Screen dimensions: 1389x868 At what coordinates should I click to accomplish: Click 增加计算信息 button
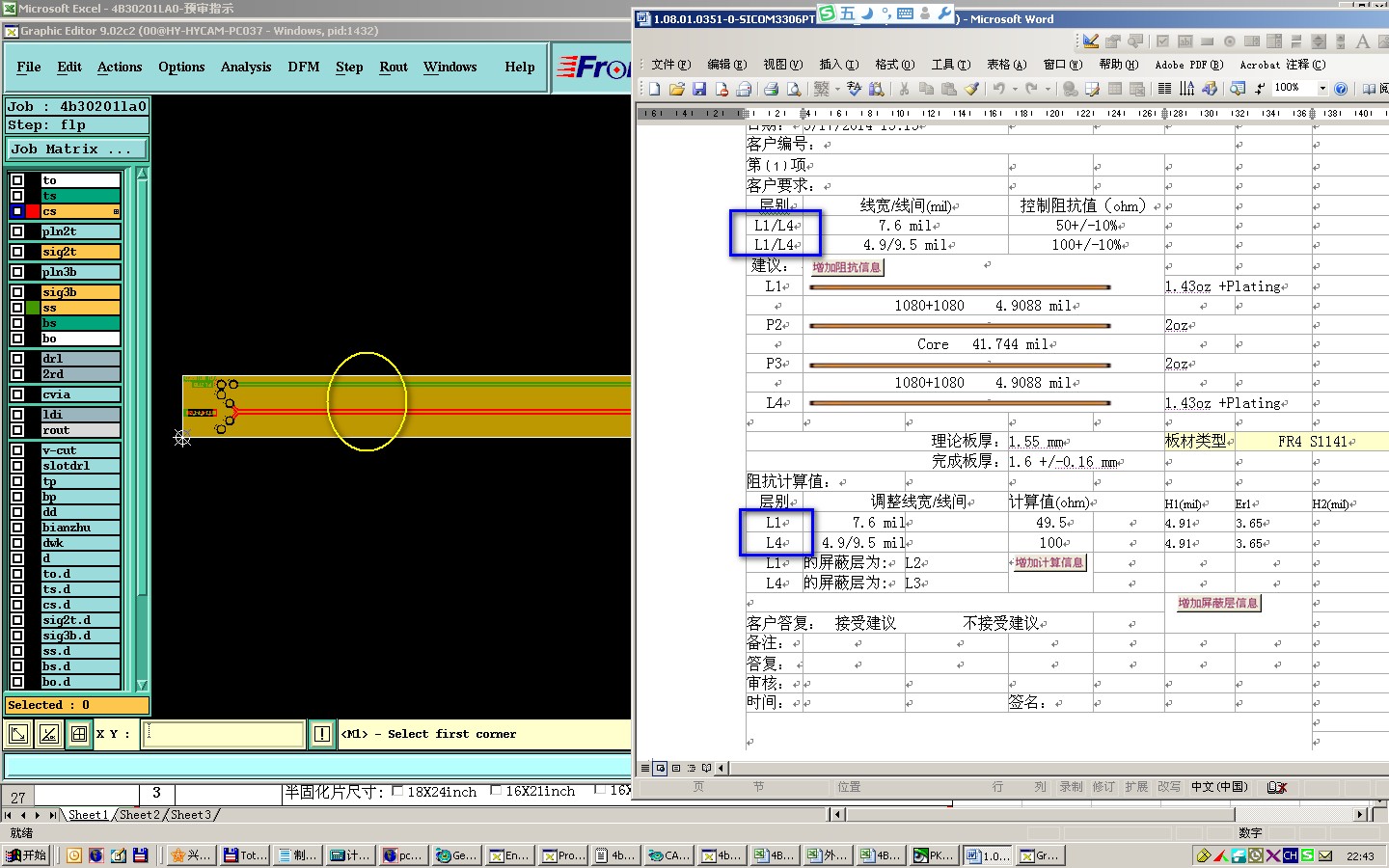click(1049, 562)
